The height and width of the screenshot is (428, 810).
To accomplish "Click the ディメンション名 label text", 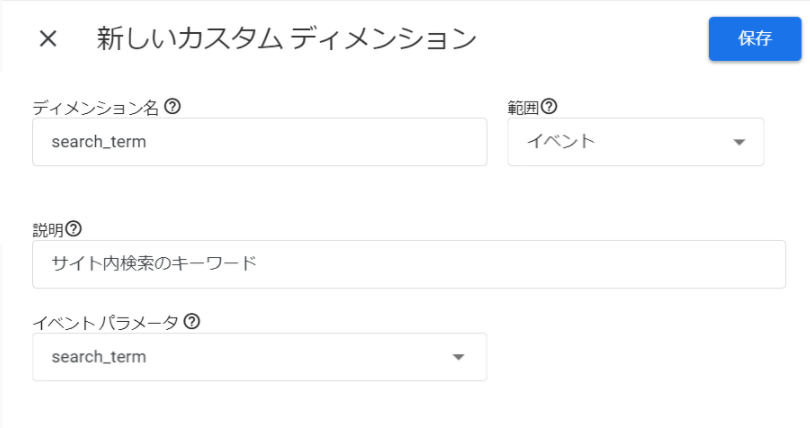I will pos(96,108).
